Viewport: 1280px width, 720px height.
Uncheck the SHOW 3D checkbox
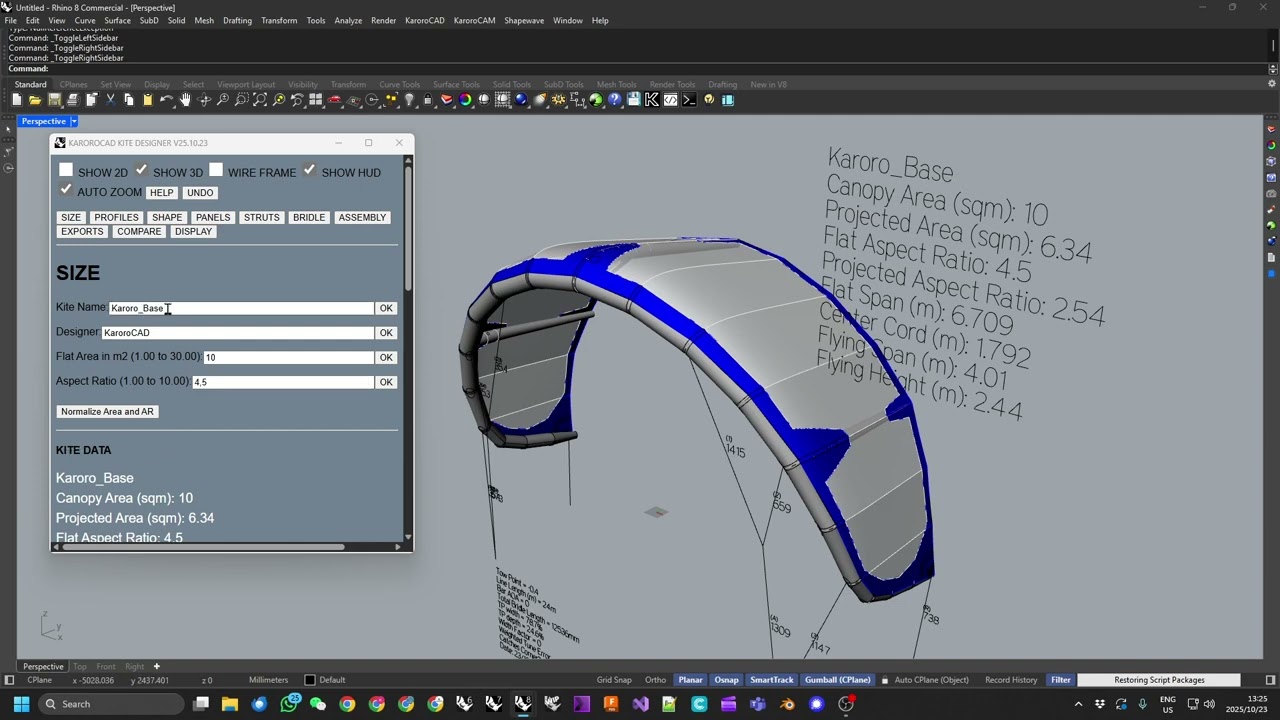(141, 170)
